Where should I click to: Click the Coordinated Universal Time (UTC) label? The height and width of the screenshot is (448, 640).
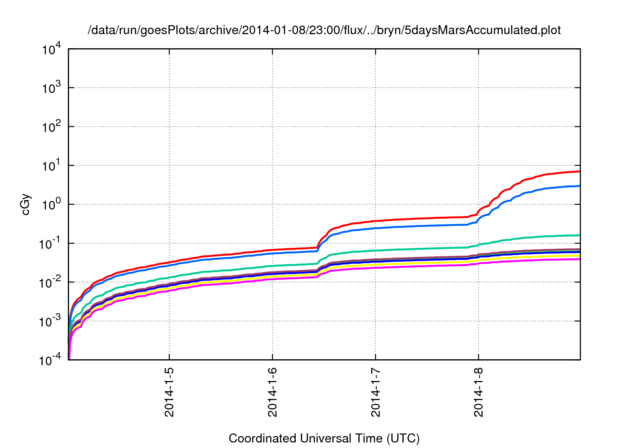[324, 438]
